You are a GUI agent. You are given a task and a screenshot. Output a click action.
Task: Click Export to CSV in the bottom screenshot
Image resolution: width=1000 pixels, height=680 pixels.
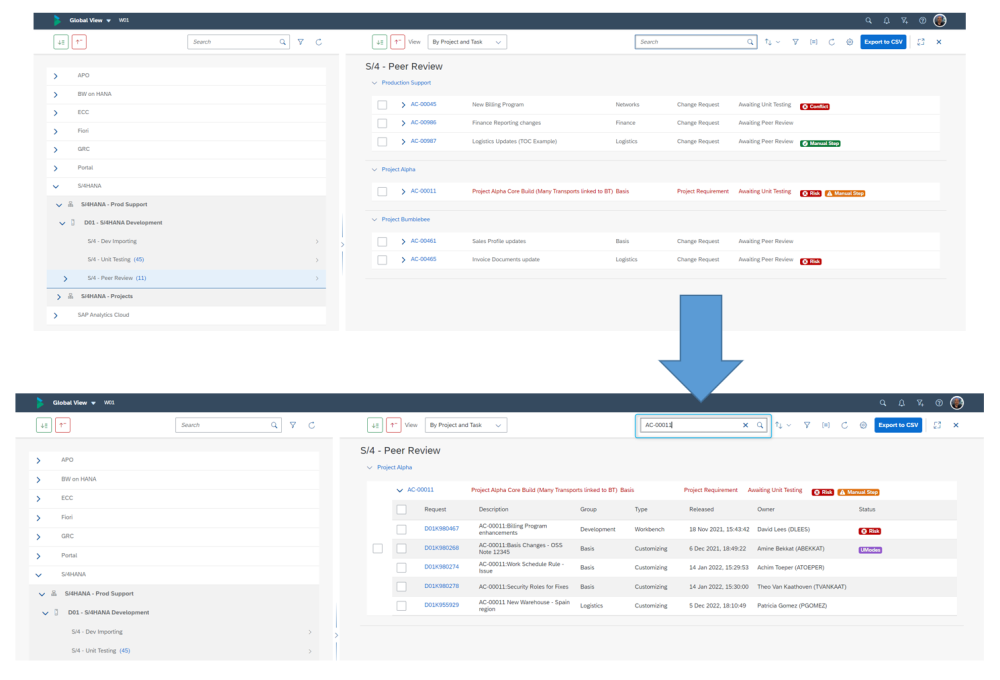click(x=898, y=425)
